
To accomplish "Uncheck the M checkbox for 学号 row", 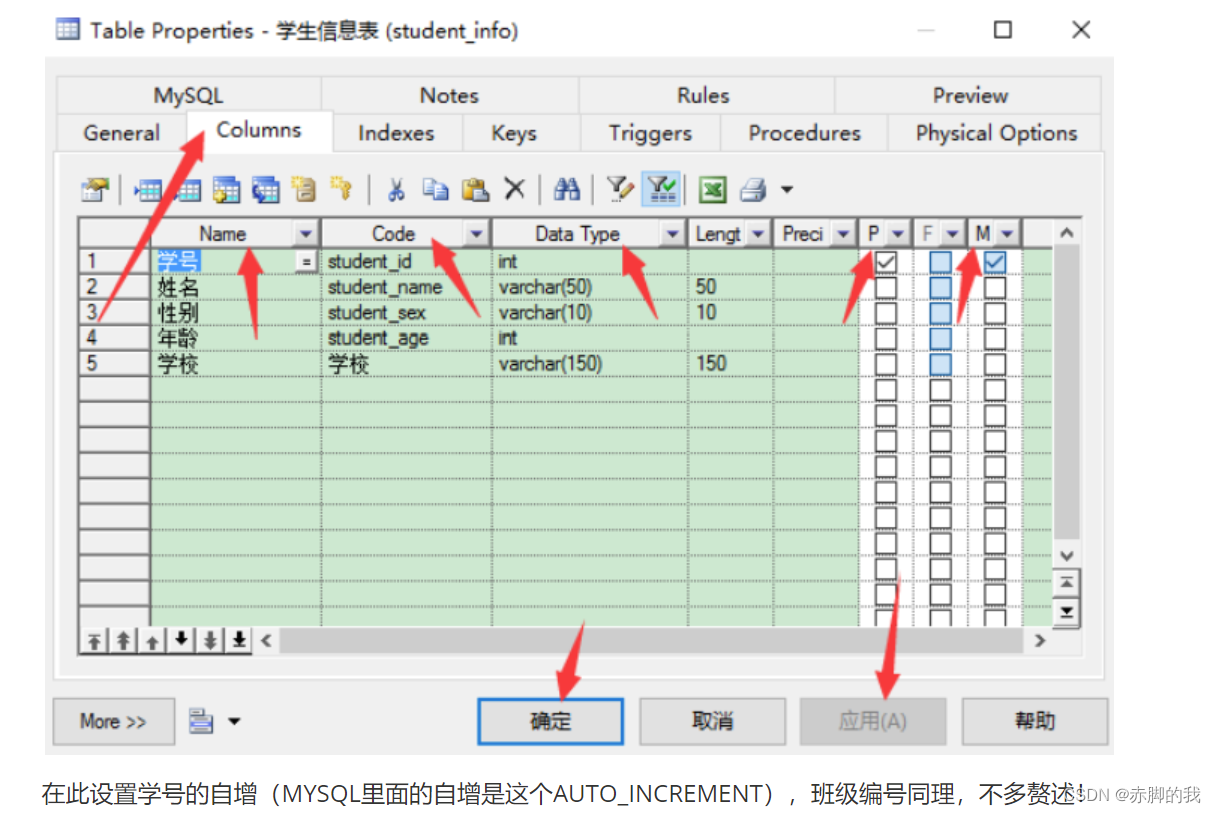I will pyautogui.click(x=995, y=261).
